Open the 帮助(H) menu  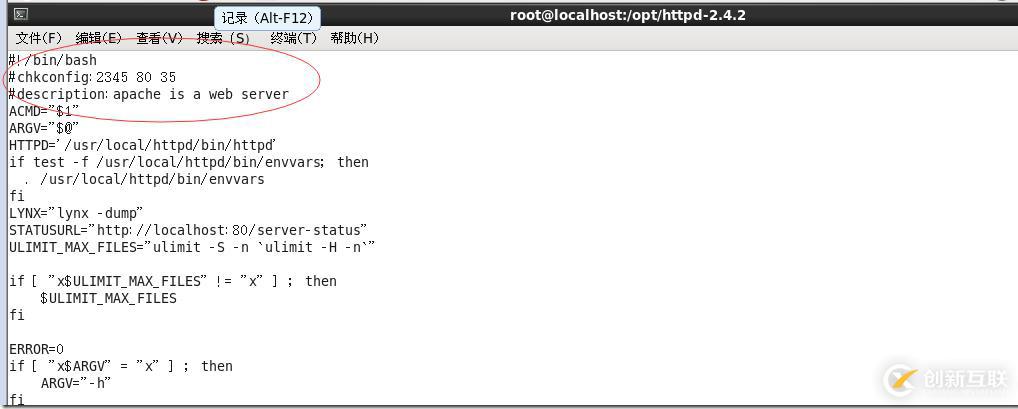[354, 38]
